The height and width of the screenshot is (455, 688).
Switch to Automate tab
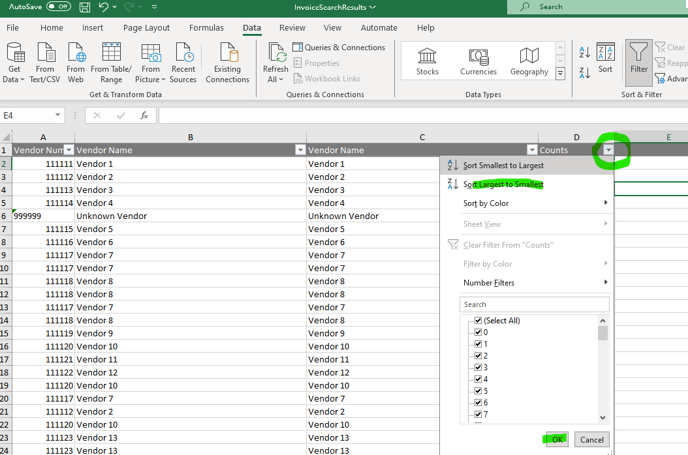pos(379,28)
